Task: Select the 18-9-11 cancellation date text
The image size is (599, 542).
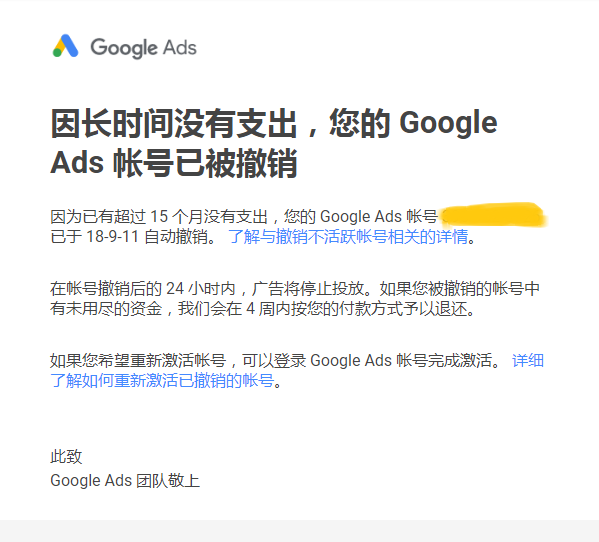Action: click(x=112, y=236)
